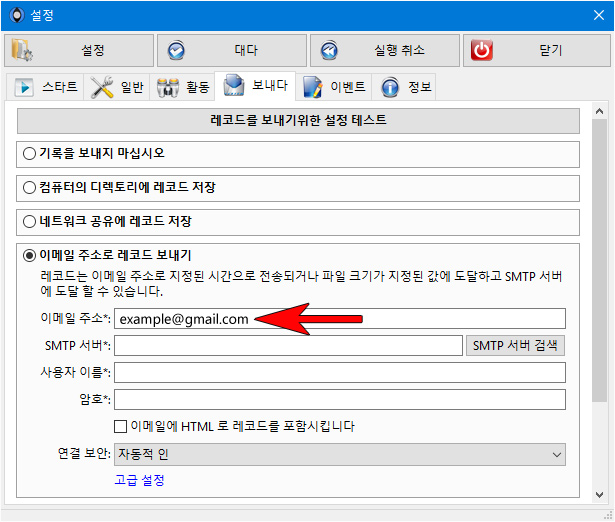Select 이메일 주소로 레코드 보내기 radio
Viewport: 615px width, 522px height.
(x=29, y=256)
